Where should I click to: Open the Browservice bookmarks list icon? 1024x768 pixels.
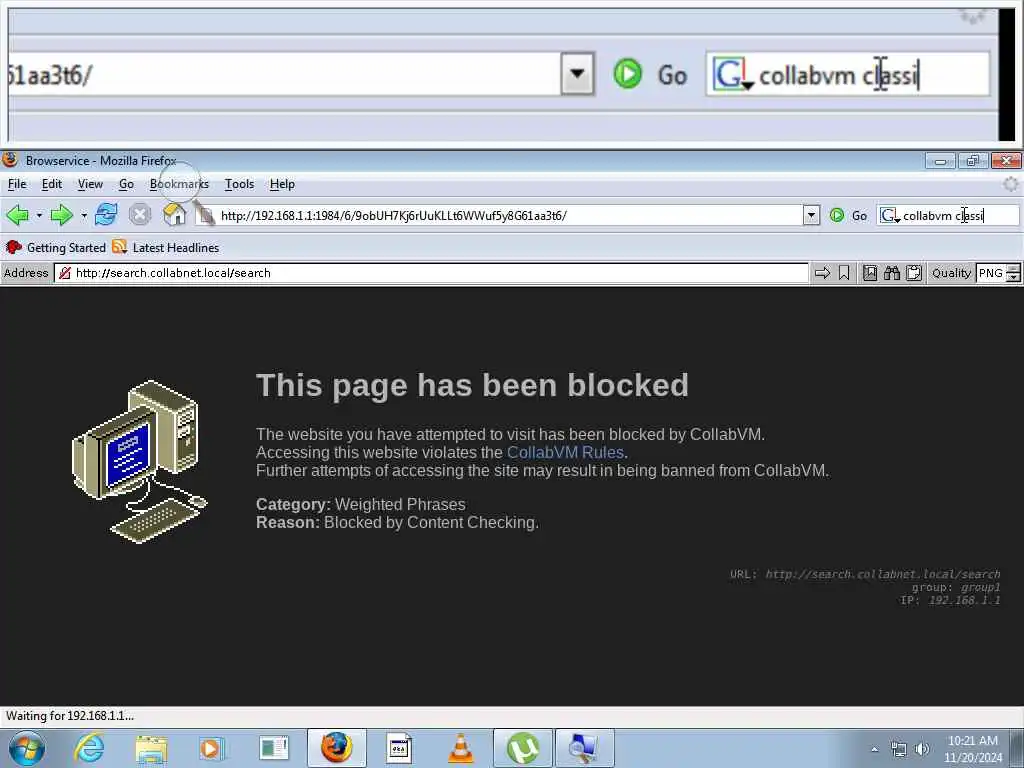click(x=869, y=273)
